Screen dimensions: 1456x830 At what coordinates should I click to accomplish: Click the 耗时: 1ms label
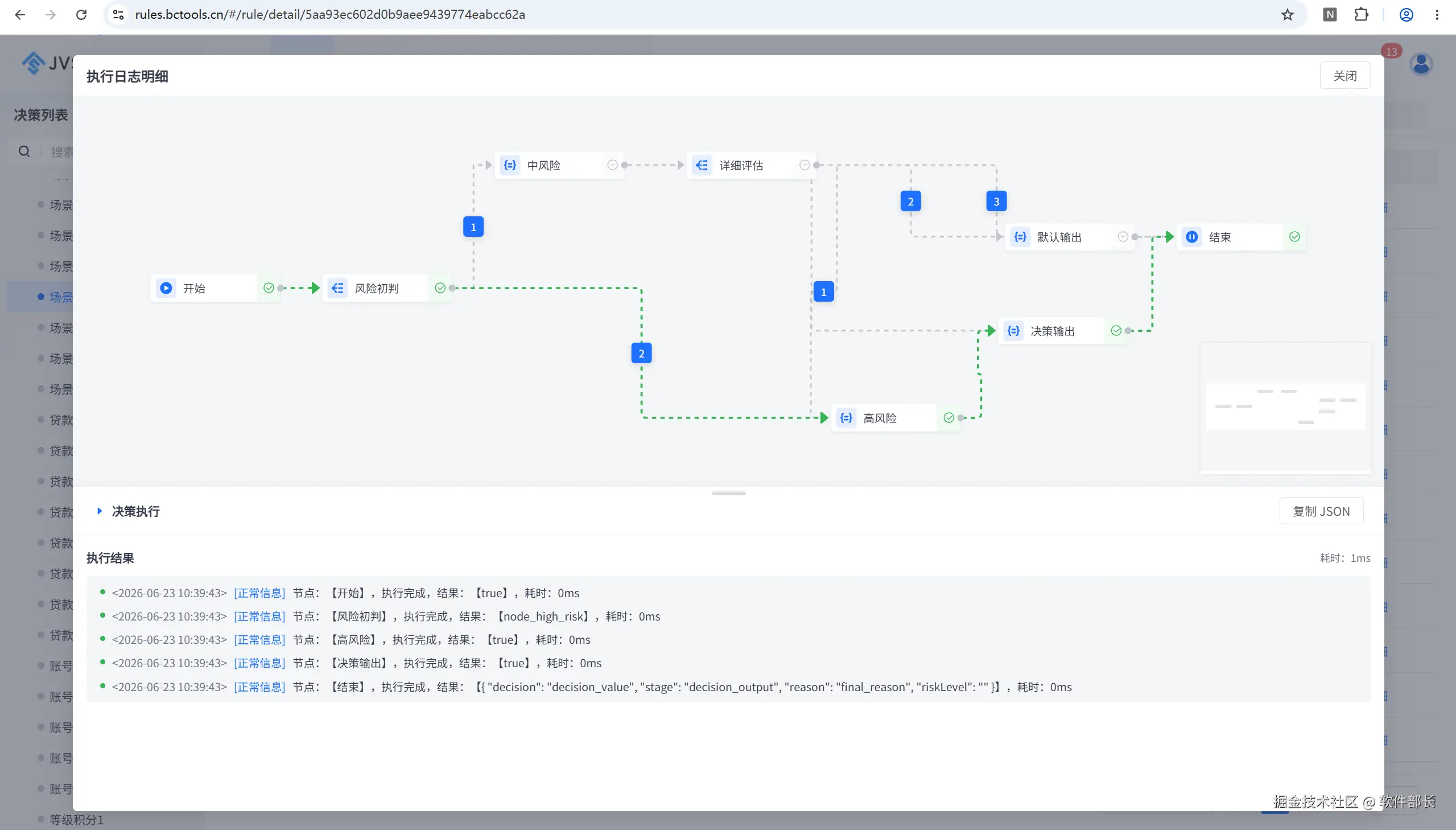coord(1345,558)
